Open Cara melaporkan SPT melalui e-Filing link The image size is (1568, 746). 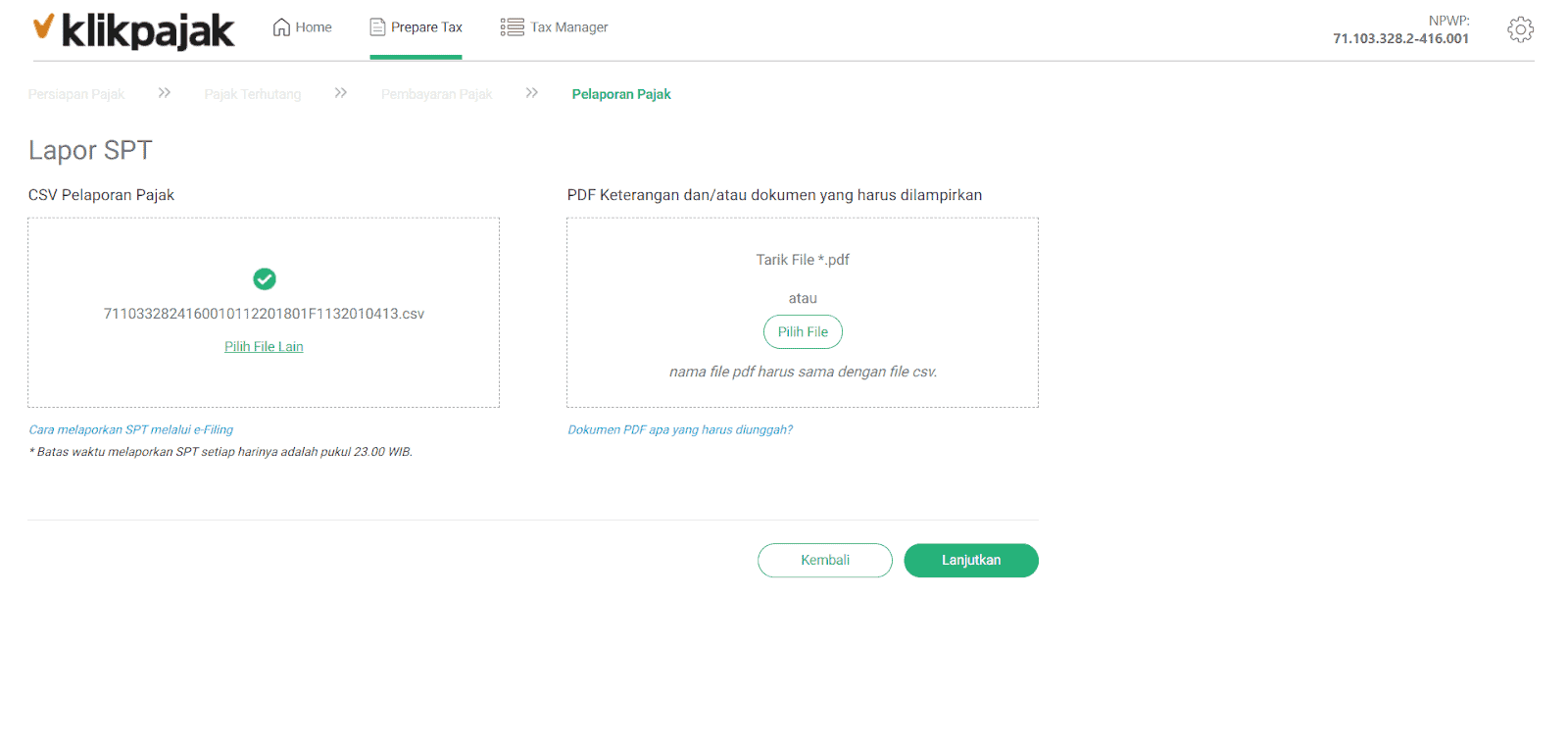[x=131, y=430]
